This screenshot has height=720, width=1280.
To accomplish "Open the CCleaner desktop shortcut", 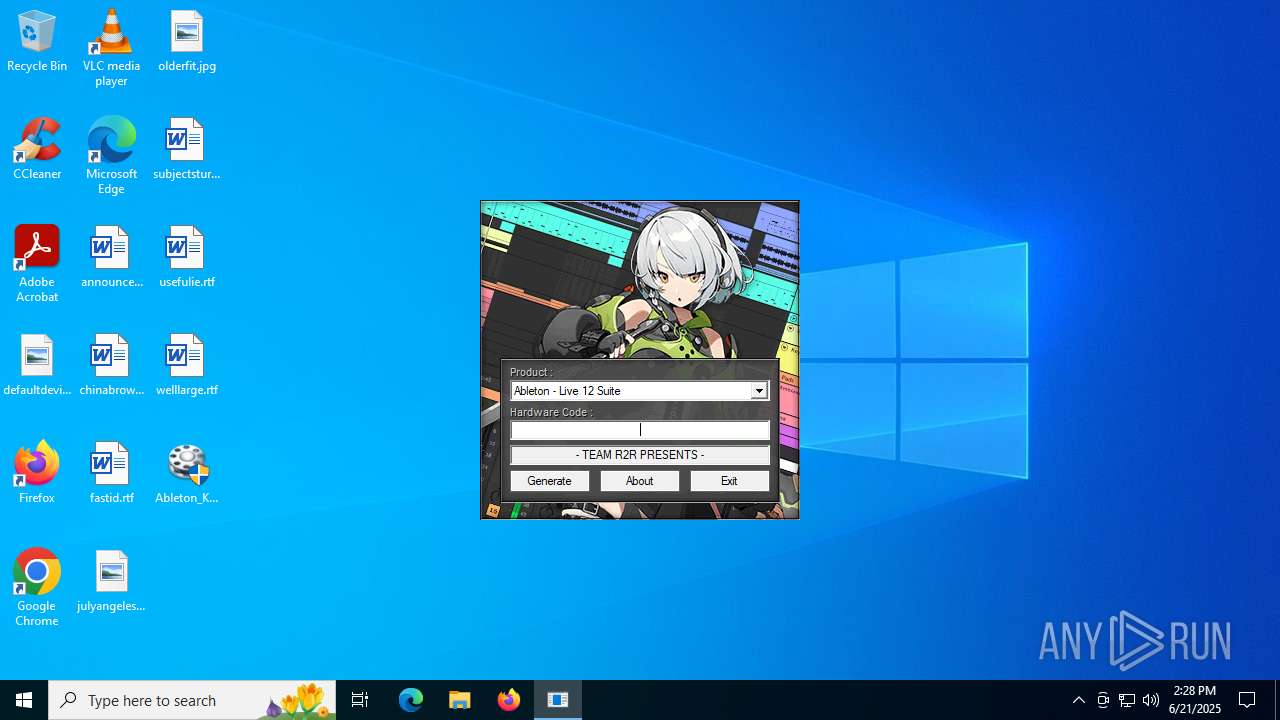I will 37,150.
